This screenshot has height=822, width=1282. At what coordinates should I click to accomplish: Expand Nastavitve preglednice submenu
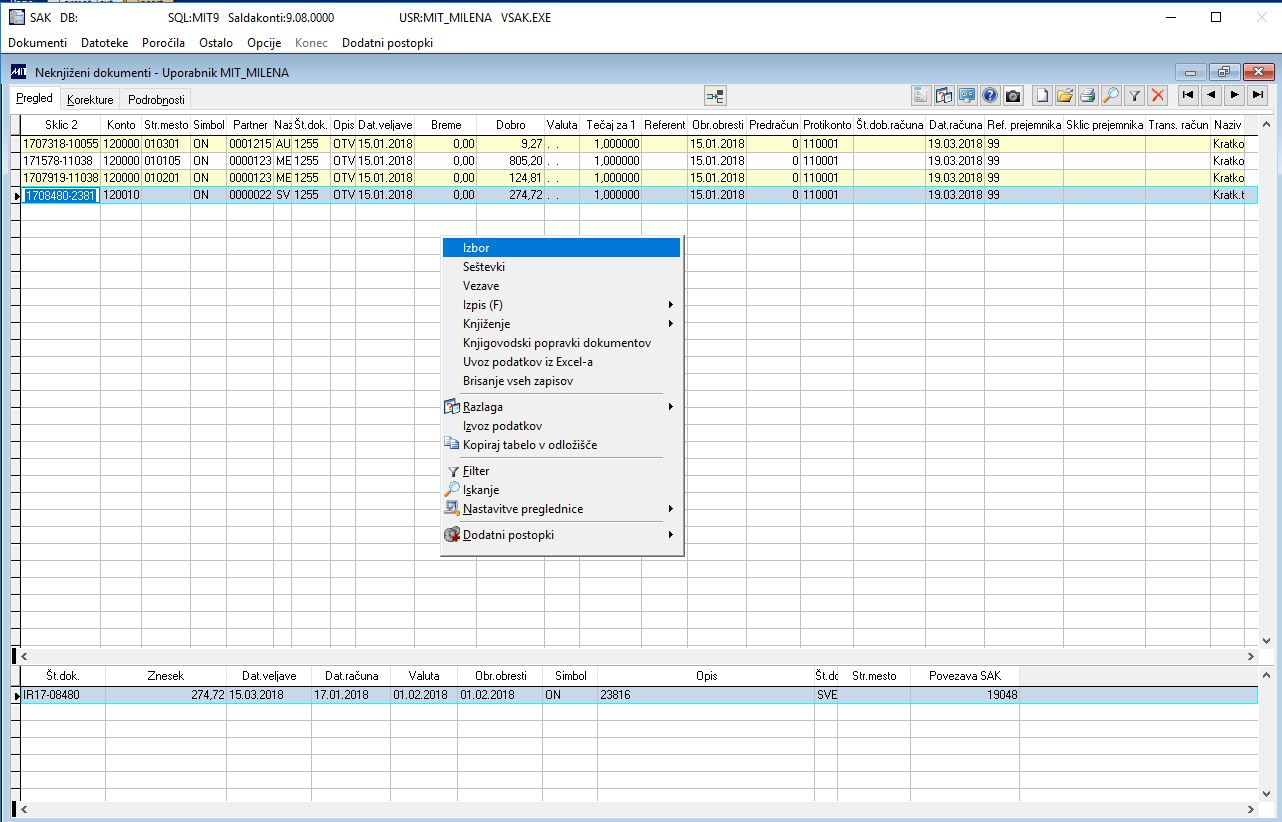(562, 509)
